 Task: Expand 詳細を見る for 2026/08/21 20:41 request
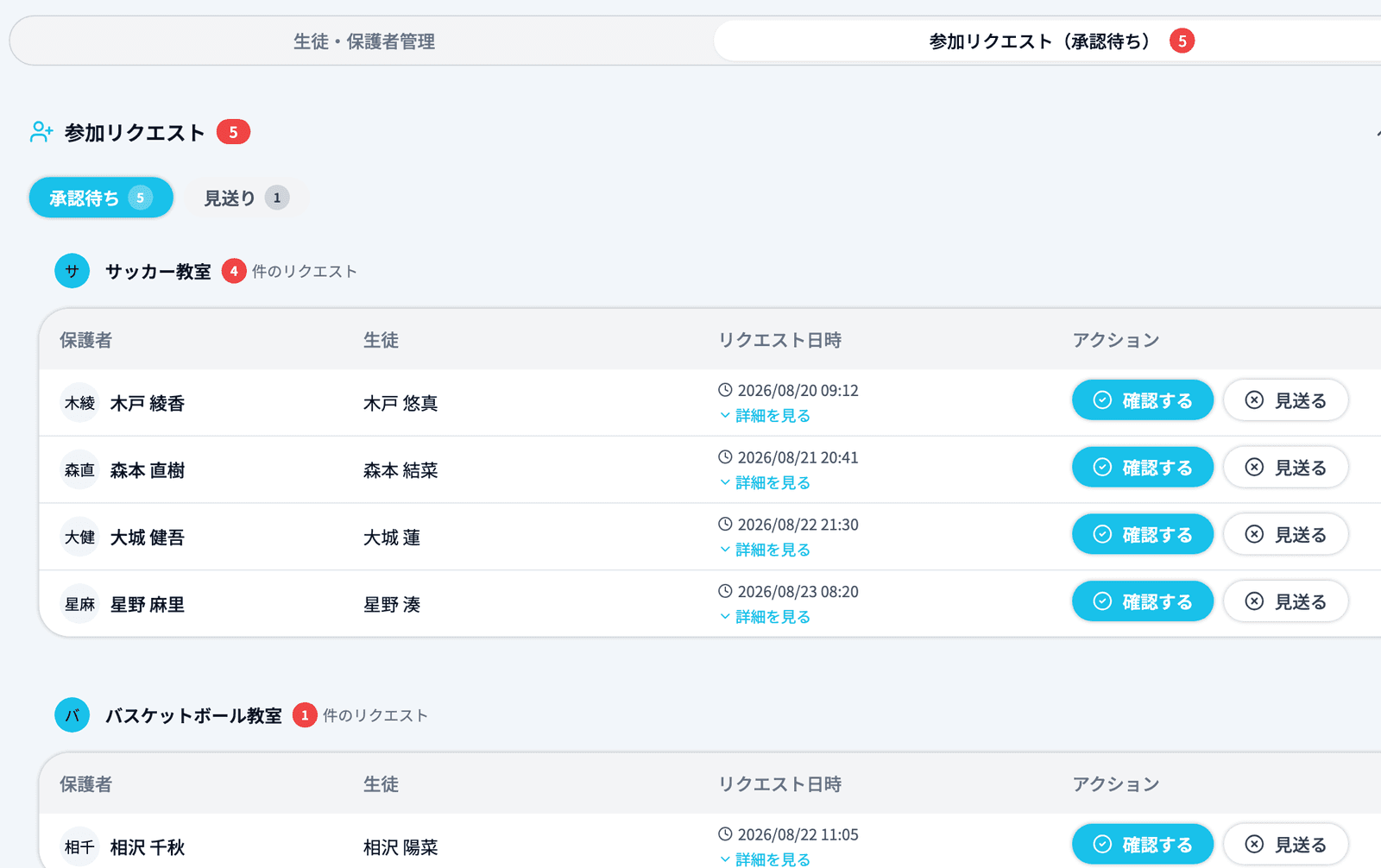765,483
